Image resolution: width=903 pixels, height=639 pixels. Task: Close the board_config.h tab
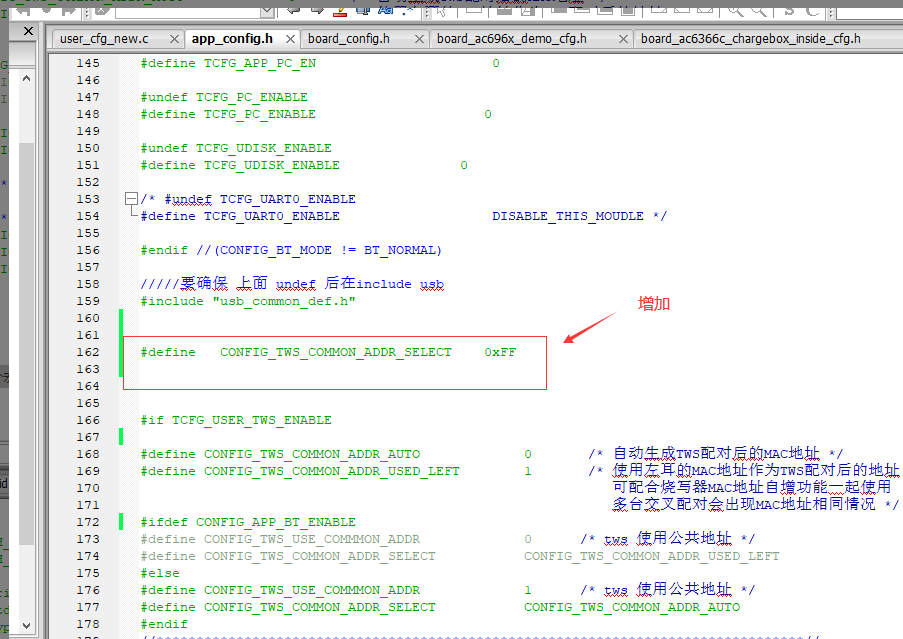(419, 39)
